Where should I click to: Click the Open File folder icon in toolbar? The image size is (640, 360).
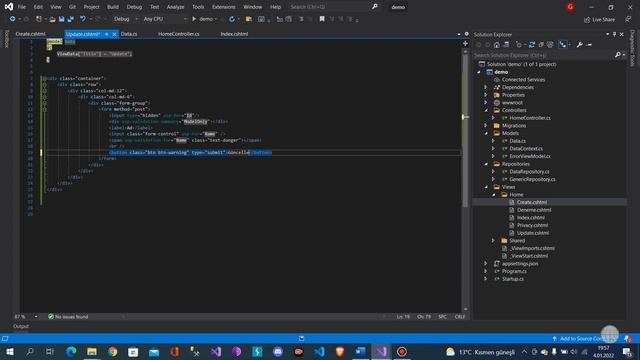pos(52,19)
